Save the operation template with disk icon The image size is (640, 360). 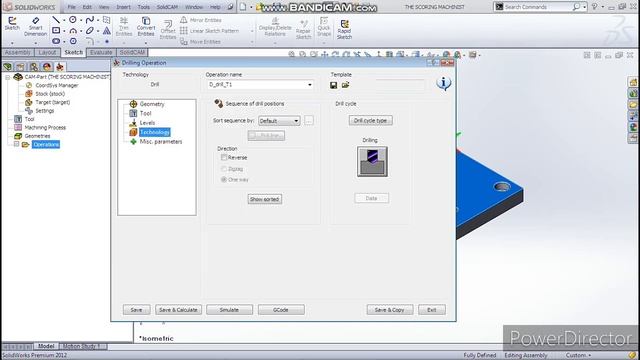pos(333,85)
